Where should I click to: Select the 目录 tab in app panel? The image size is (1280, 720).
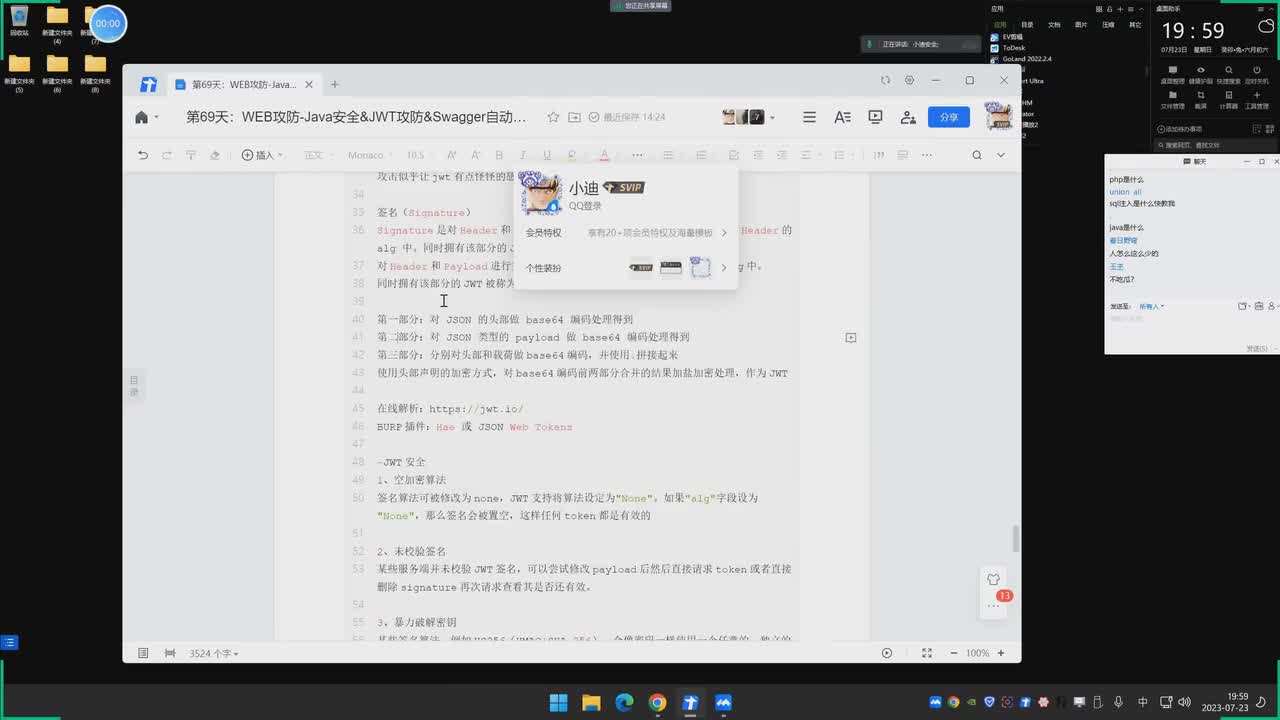[1027, 25]
